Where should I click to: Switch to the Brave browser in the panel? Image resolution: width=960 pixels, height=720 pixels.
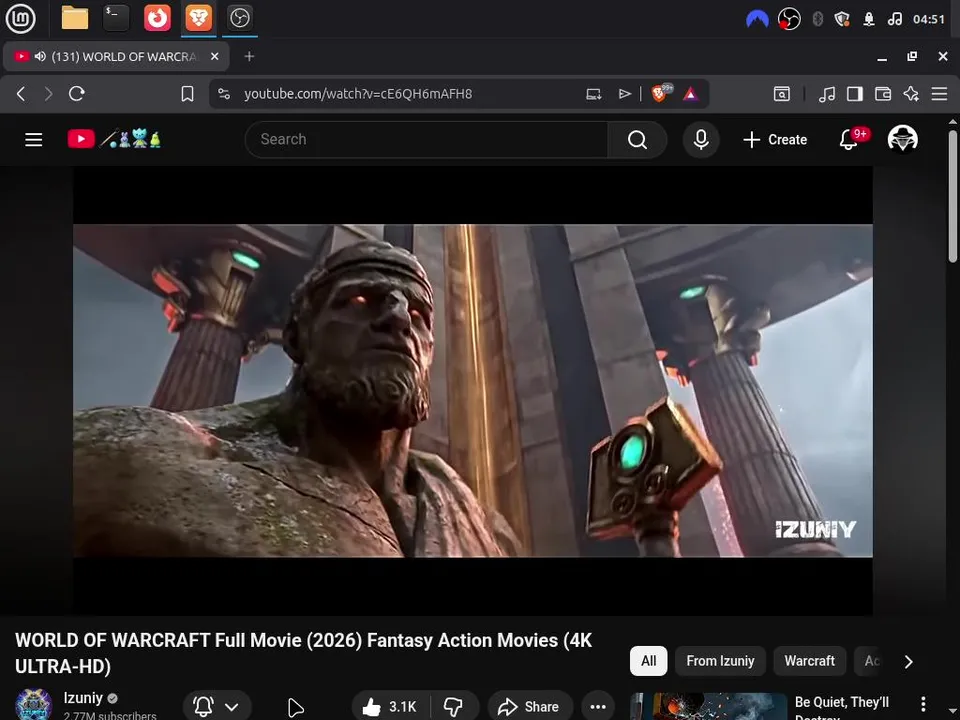tap(199, 18)
